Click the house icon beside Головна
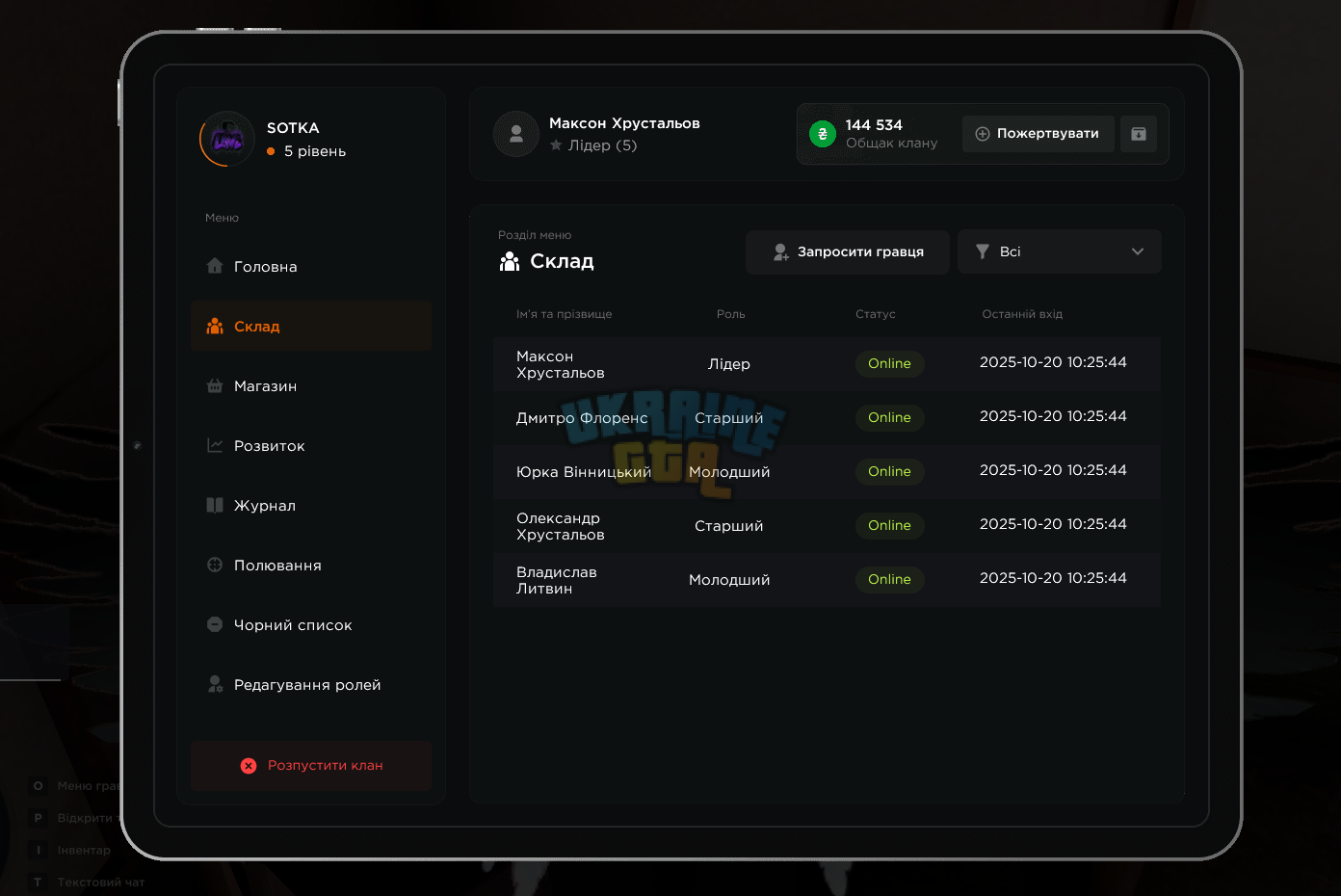The image size is (1341, 896). 215,266
